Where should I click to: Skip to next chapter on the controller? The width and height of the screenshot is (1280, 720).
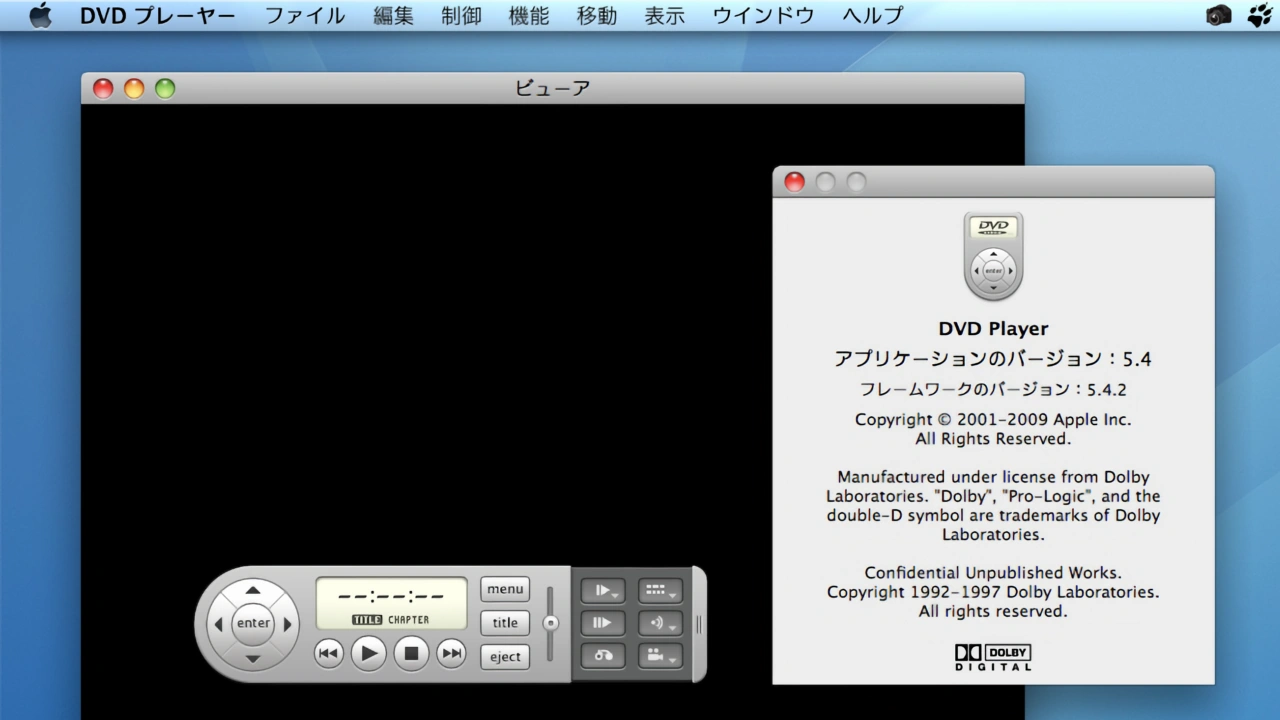[452, 654]
